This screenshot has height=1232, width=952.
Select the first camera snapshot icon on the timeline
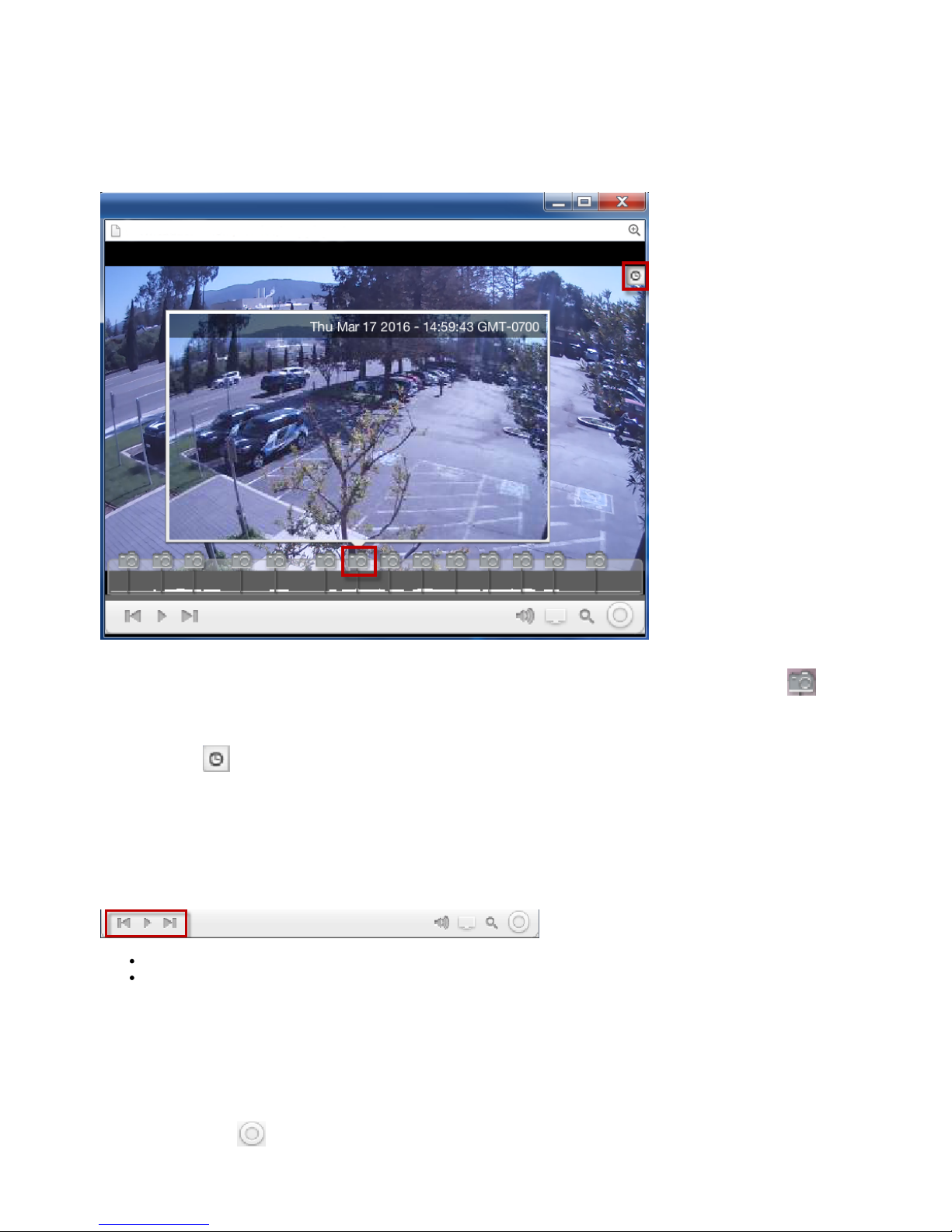tap(129, 560)
